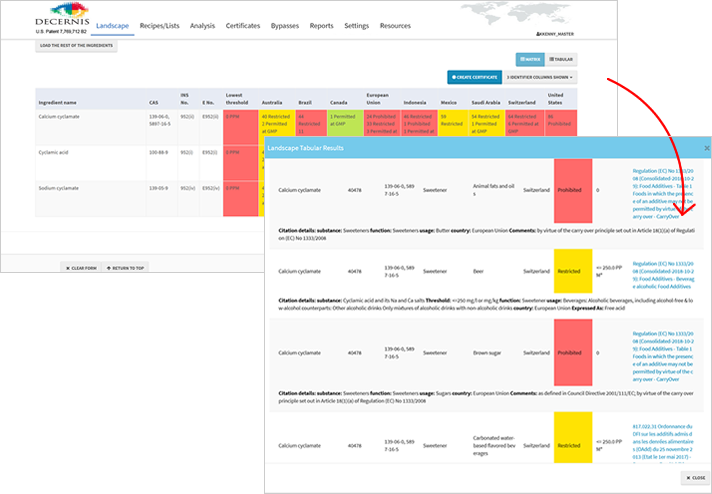
Task: Open Calcium cyclamate's Brazil 44 Restricted cell
Action: click(311, 123)
